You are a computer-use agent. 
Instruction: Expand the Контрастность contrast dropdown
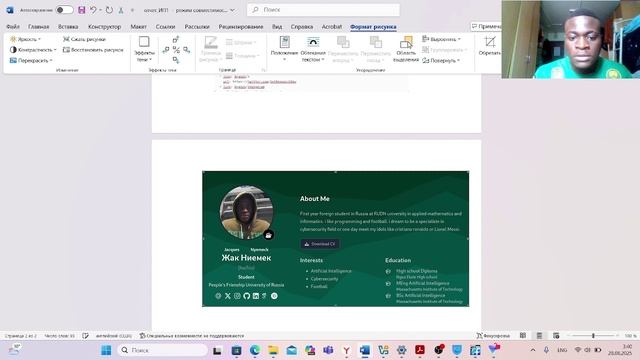coord(33,50)
